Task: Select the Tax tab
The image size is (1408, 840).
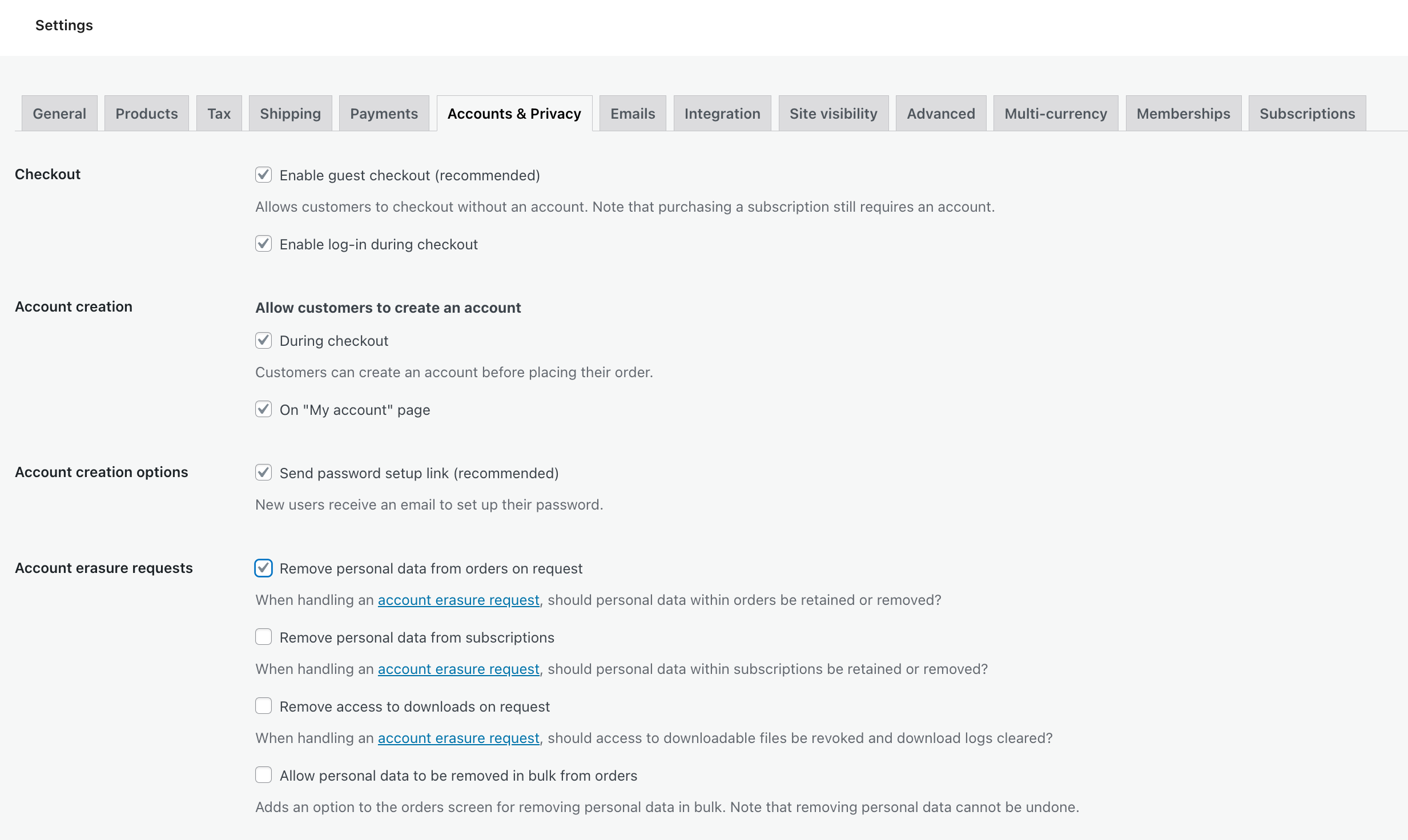Action: pos(219,113)
